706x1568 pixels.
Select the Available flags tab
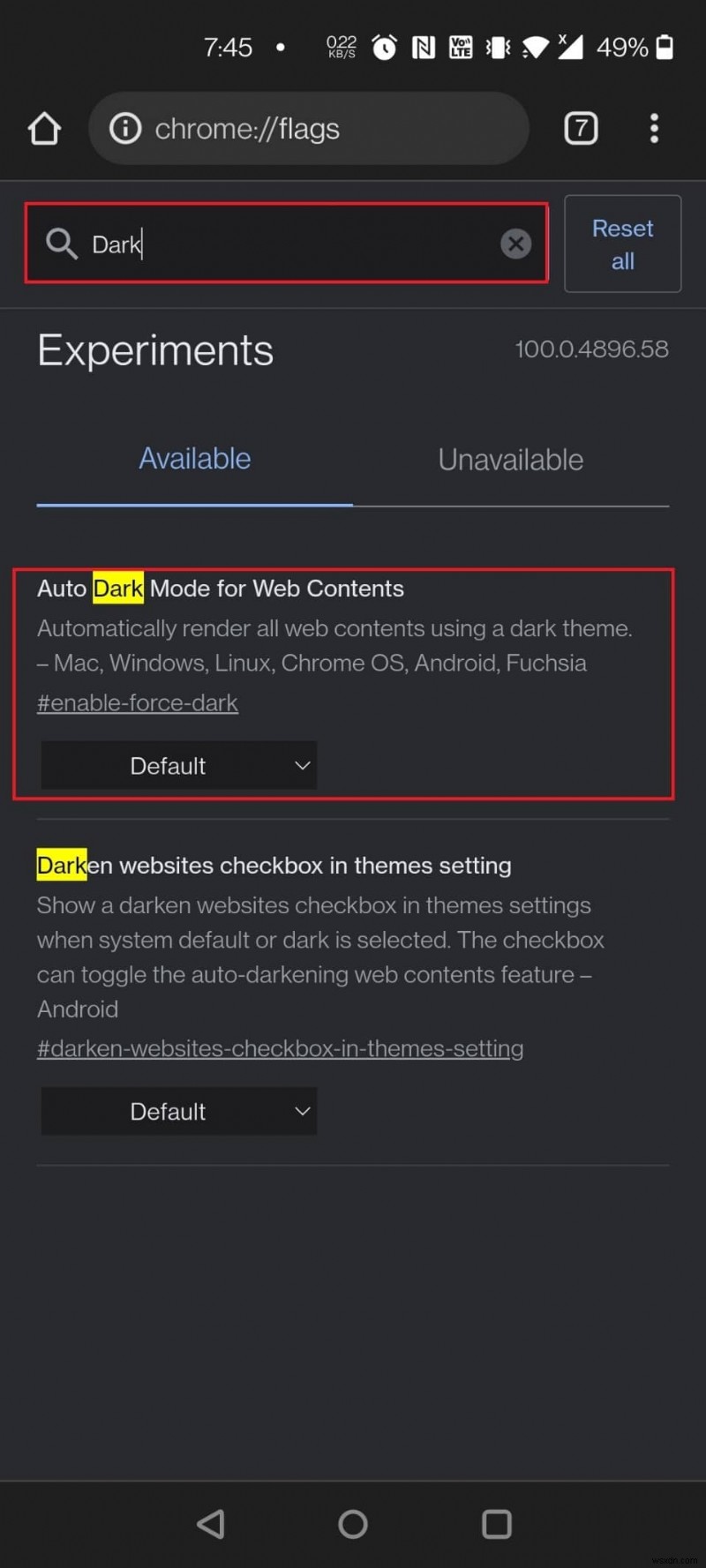click(194, 458)
